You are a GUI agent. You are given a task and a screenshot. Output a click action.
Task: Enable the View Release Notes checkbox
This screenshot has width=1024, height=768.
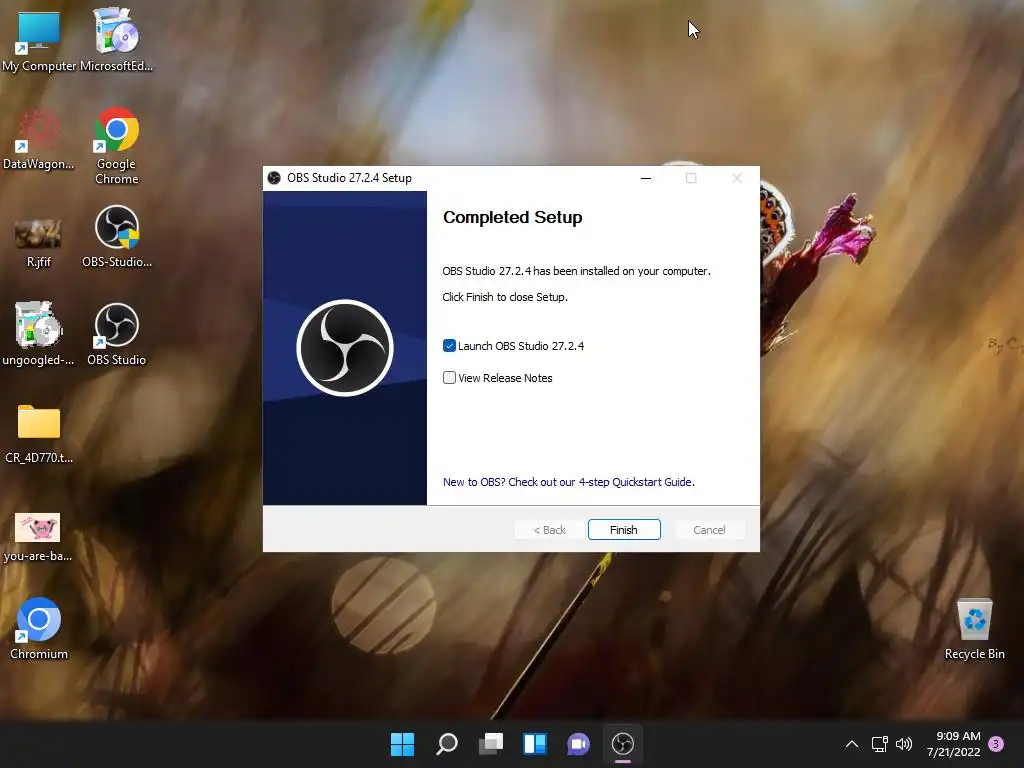449,377
